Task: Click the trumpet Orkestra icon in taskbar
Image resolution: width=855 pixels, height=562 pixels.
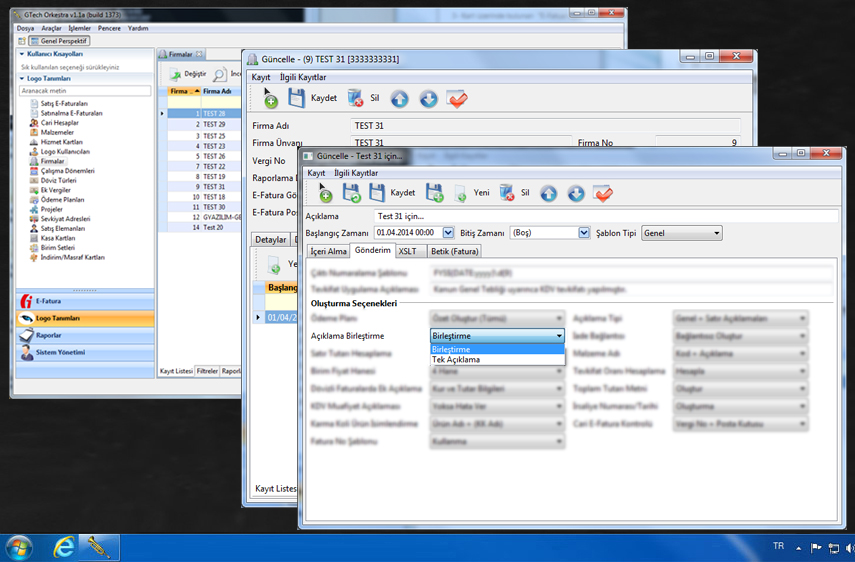Action: [x=100, y=547]
